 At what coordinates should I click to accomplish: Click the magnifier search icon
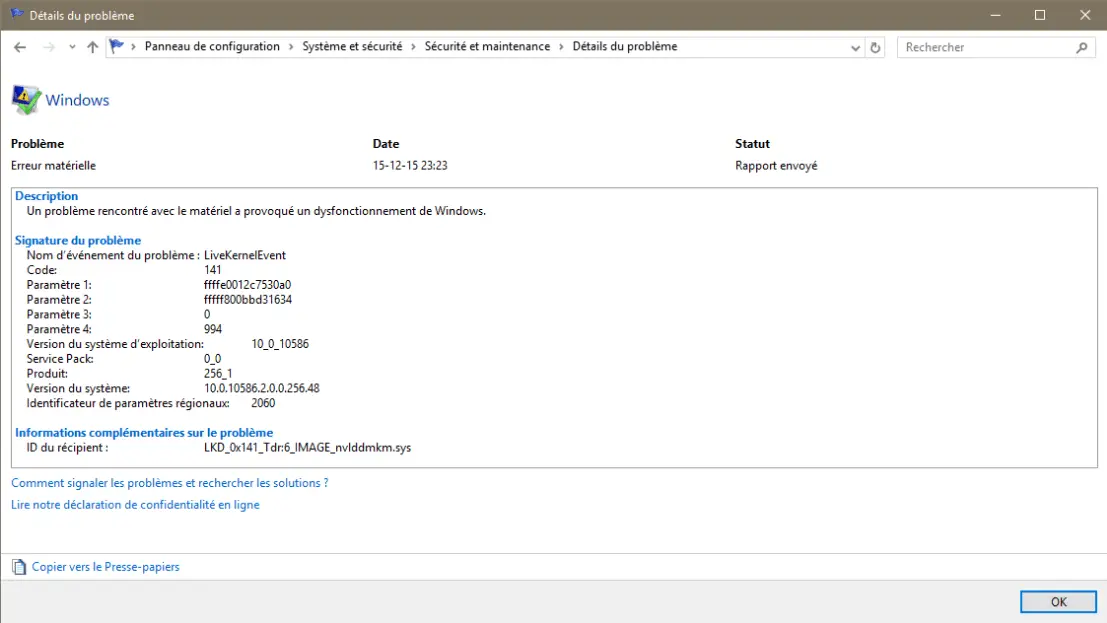pyautogui.click(x=1082, y=48)
